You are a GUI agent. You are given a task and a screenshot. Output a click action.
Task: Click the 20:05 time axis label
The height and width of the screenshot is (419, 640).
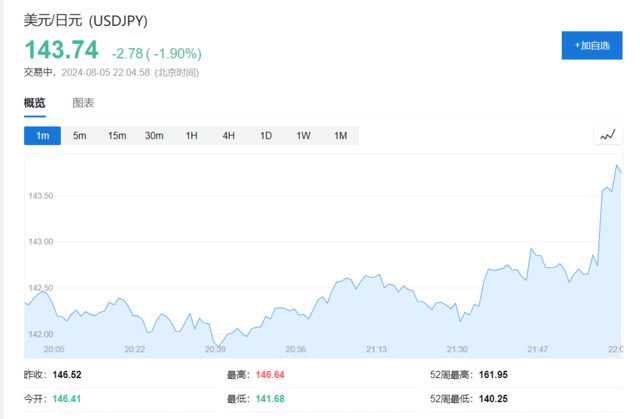(54, 349)
